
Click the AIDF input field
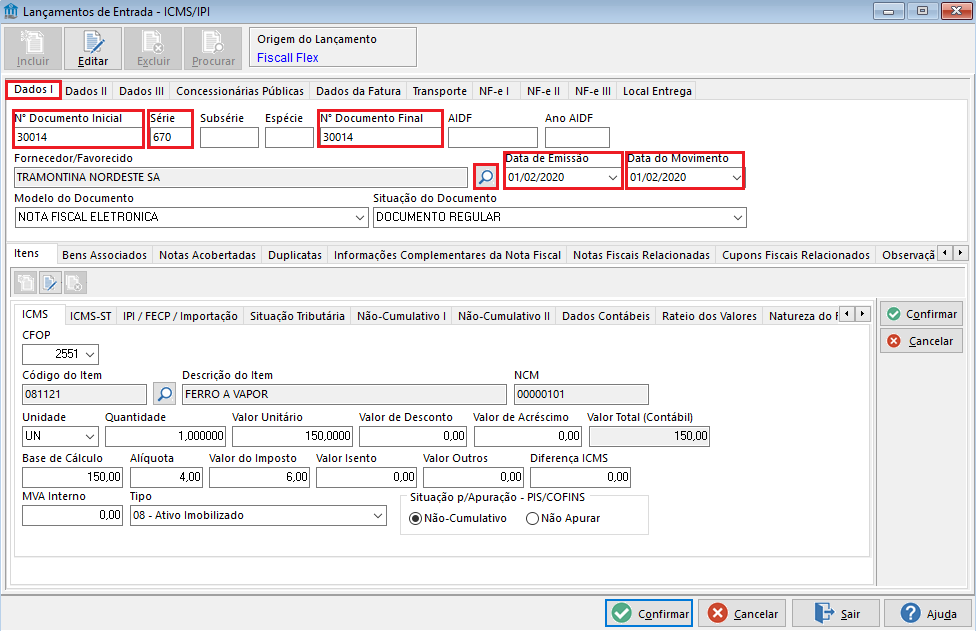click(x=492, y=138)
